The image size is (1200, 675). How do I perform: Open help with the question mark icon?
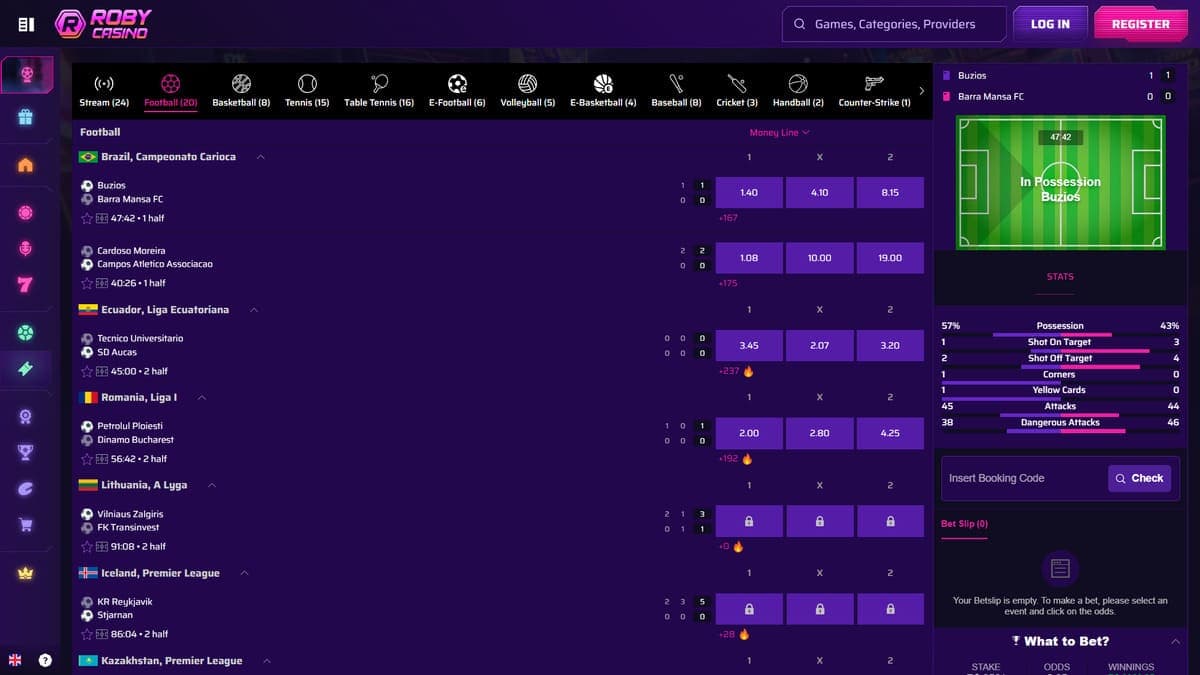click(x=45, y=660)
